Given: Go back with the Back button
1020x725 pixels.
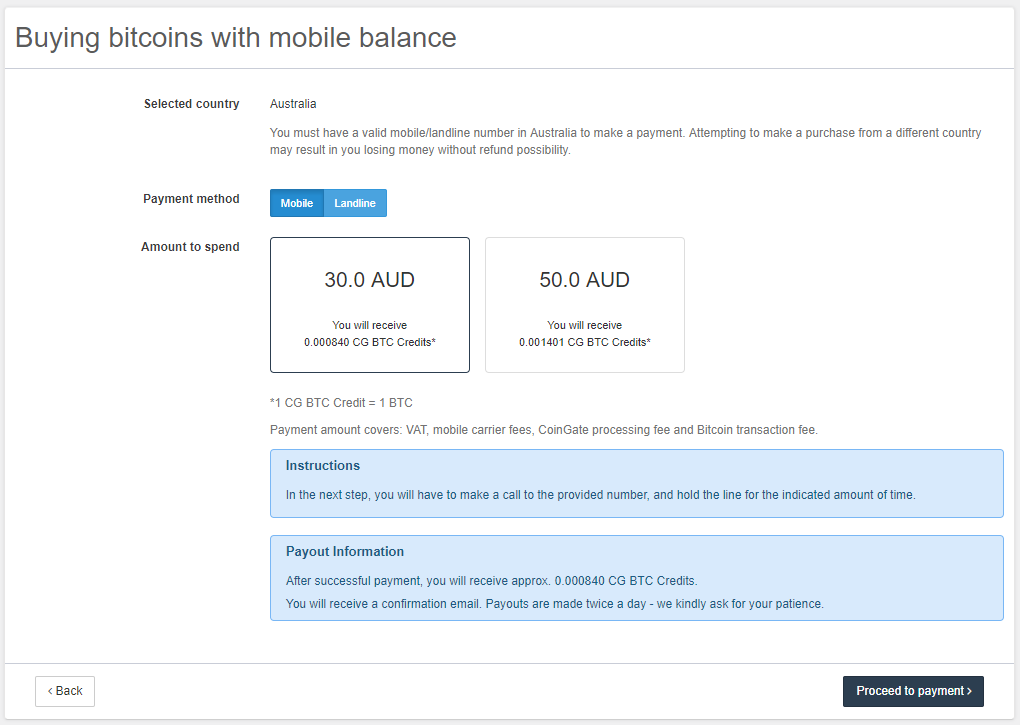Looking at the screenshot, I should click(x=65, y=691).
